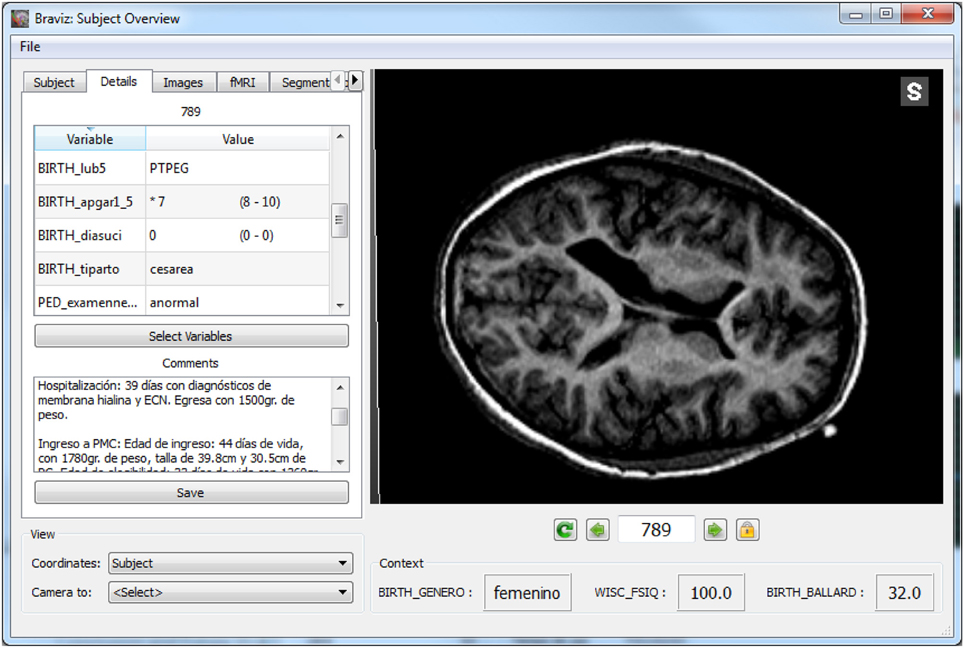Image resolution: width=964 pixels, height=648 pixels.
Task: Click the subject number field showing 789
Action: point(656,529)
